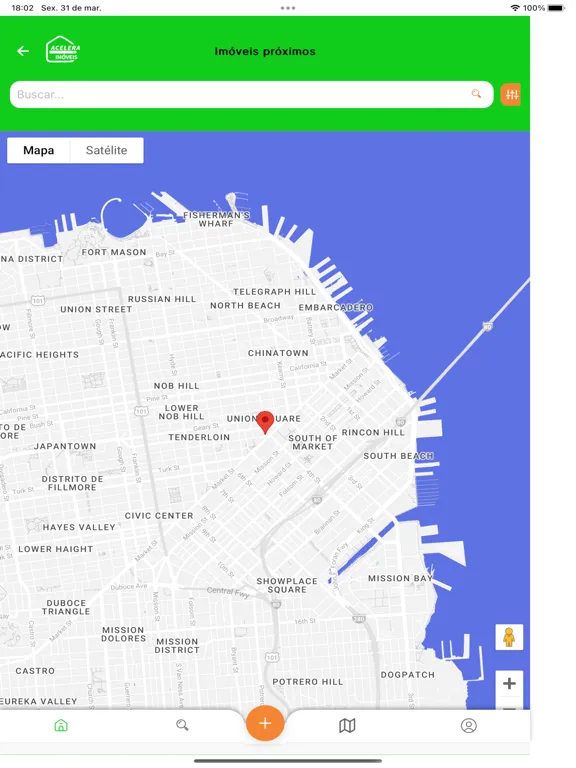Click the Hayes Valley label
The image size is (576, 768).
[x=79, y=527]
